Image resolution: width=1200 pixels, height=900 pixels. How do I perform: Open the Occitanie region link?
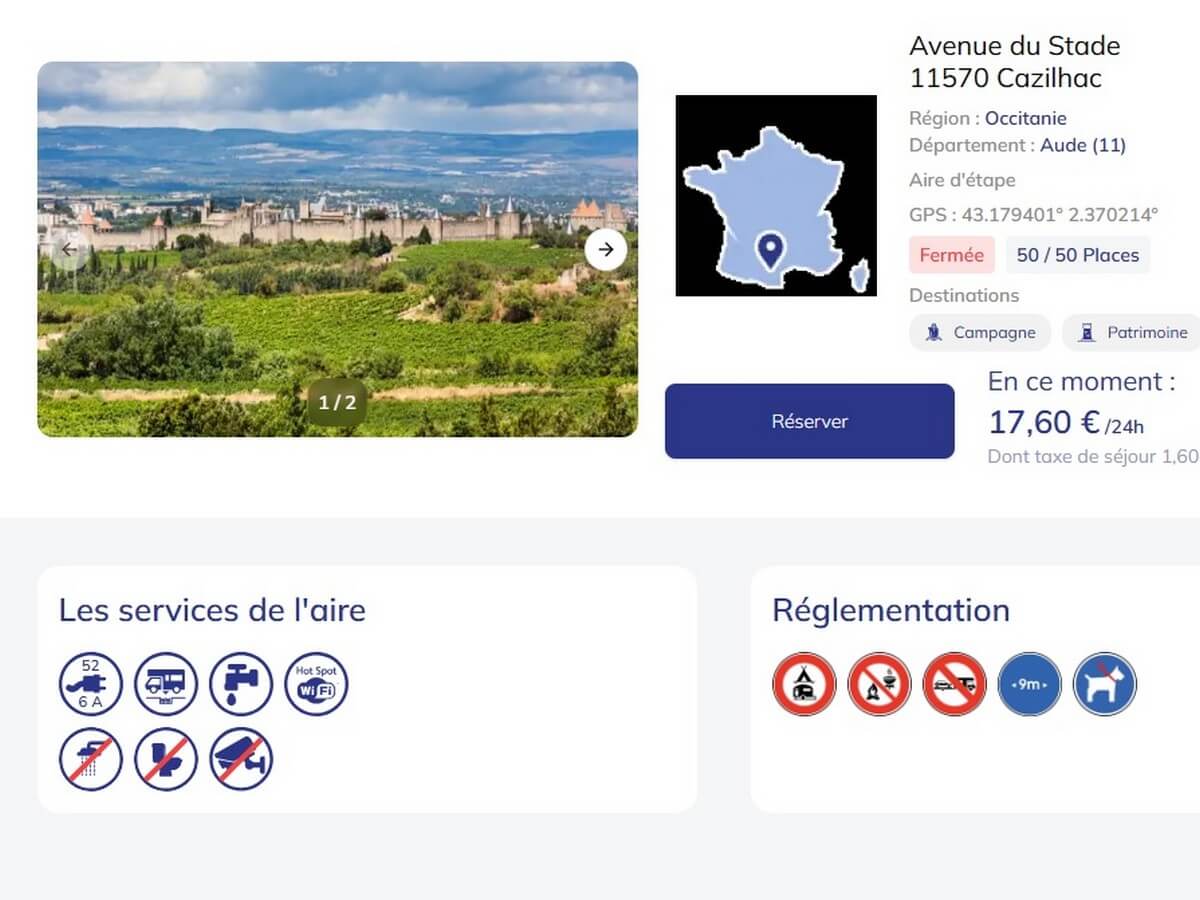pyautogui.click(x=1026, y=118)
